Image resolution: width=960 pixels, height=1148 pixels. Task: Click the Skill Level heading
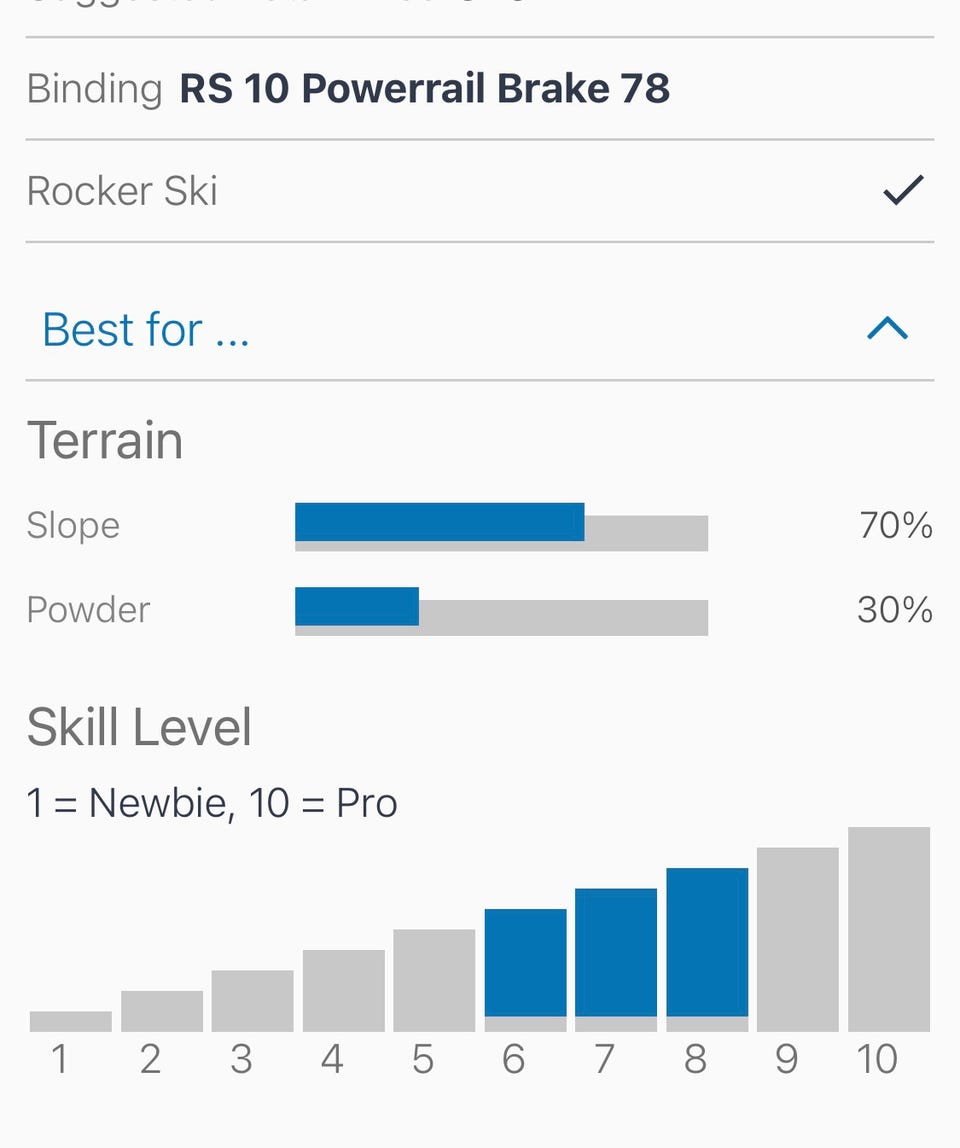[x=139, y=727]
